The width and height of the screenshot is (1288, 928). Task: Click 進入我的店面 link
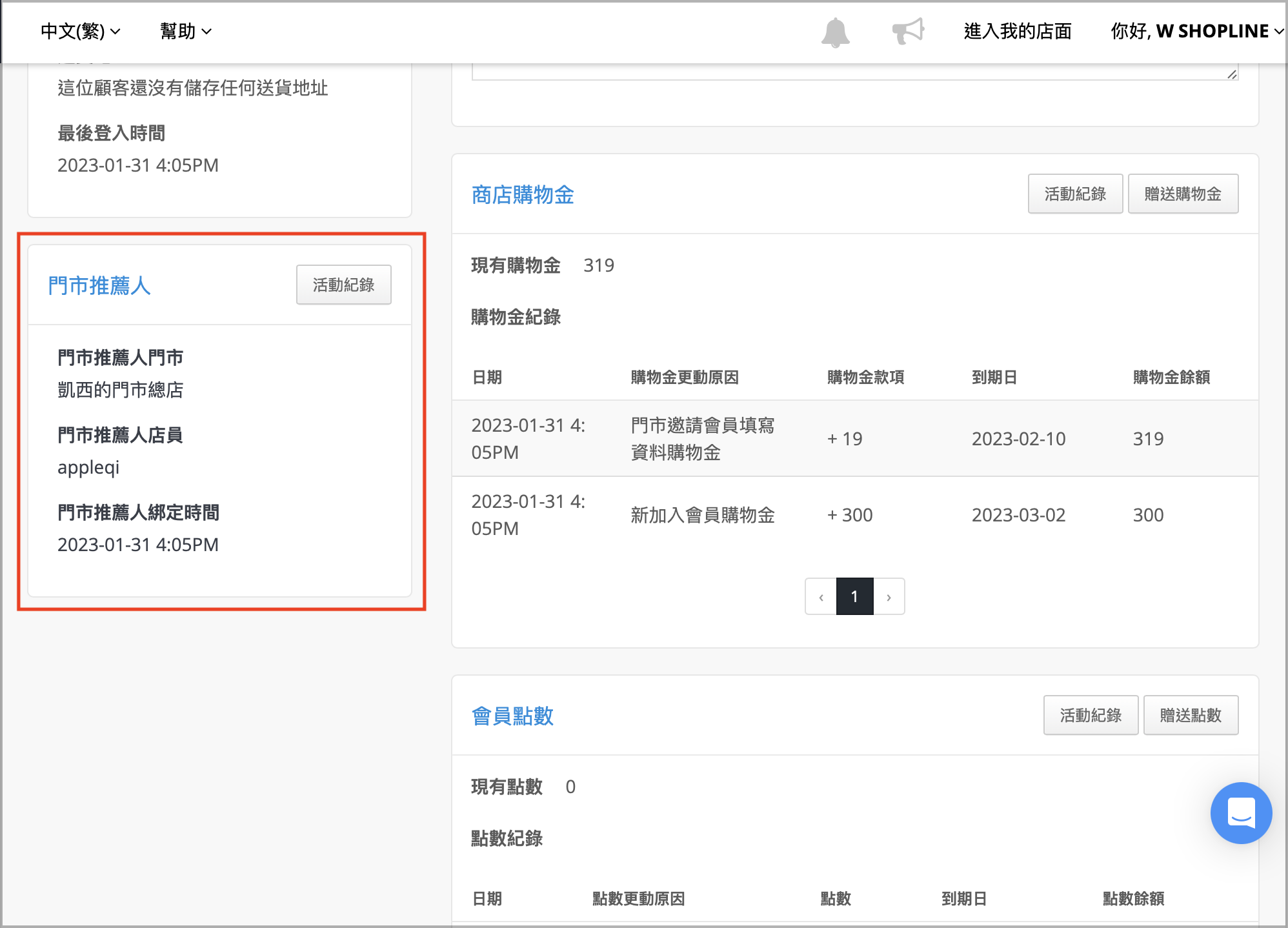tap(1018, 31)
